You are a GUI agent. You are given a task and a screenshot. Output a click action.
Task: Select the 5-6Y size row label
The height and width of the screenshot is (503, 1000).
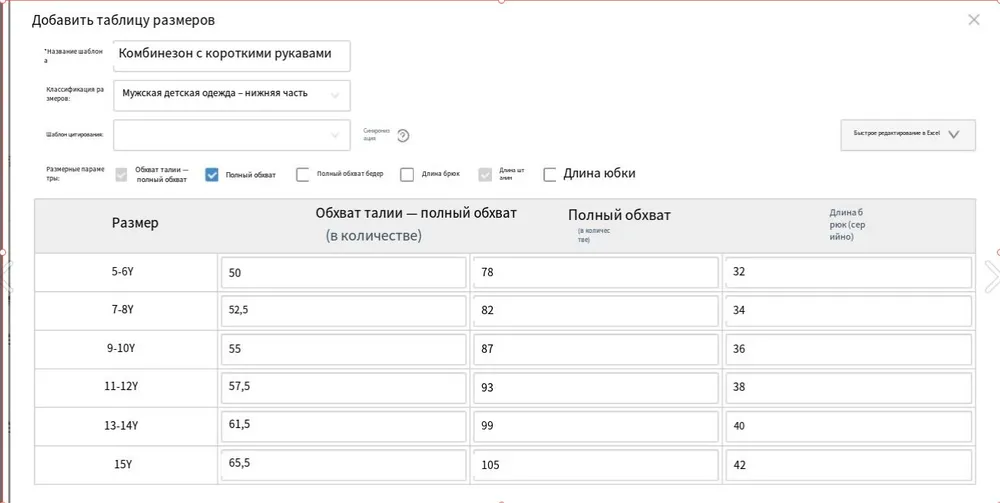[122, 271]
